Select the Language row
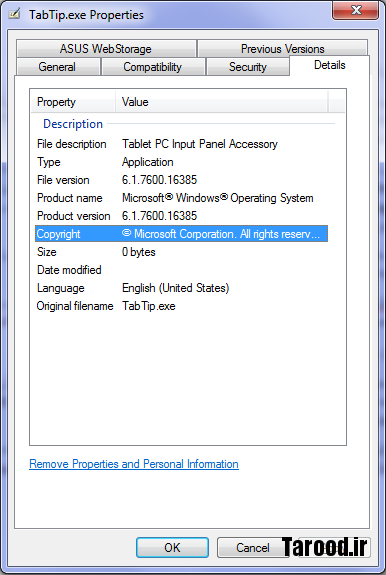Image resolution: width=386 pixels, height=575 pixels. 181,288
